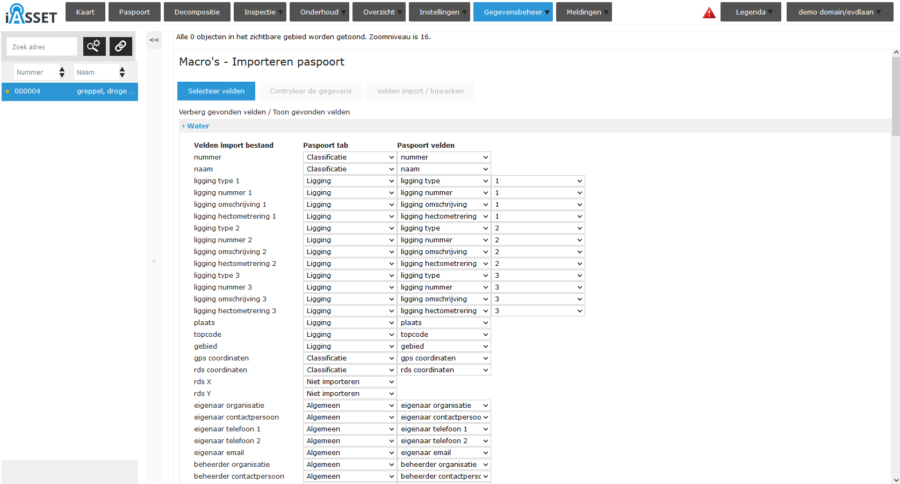Image resolution: width=900 pixels, height=484 pixels.
Task: Click the vertical scrollbar of the import panel
Action: pos(896,96)
